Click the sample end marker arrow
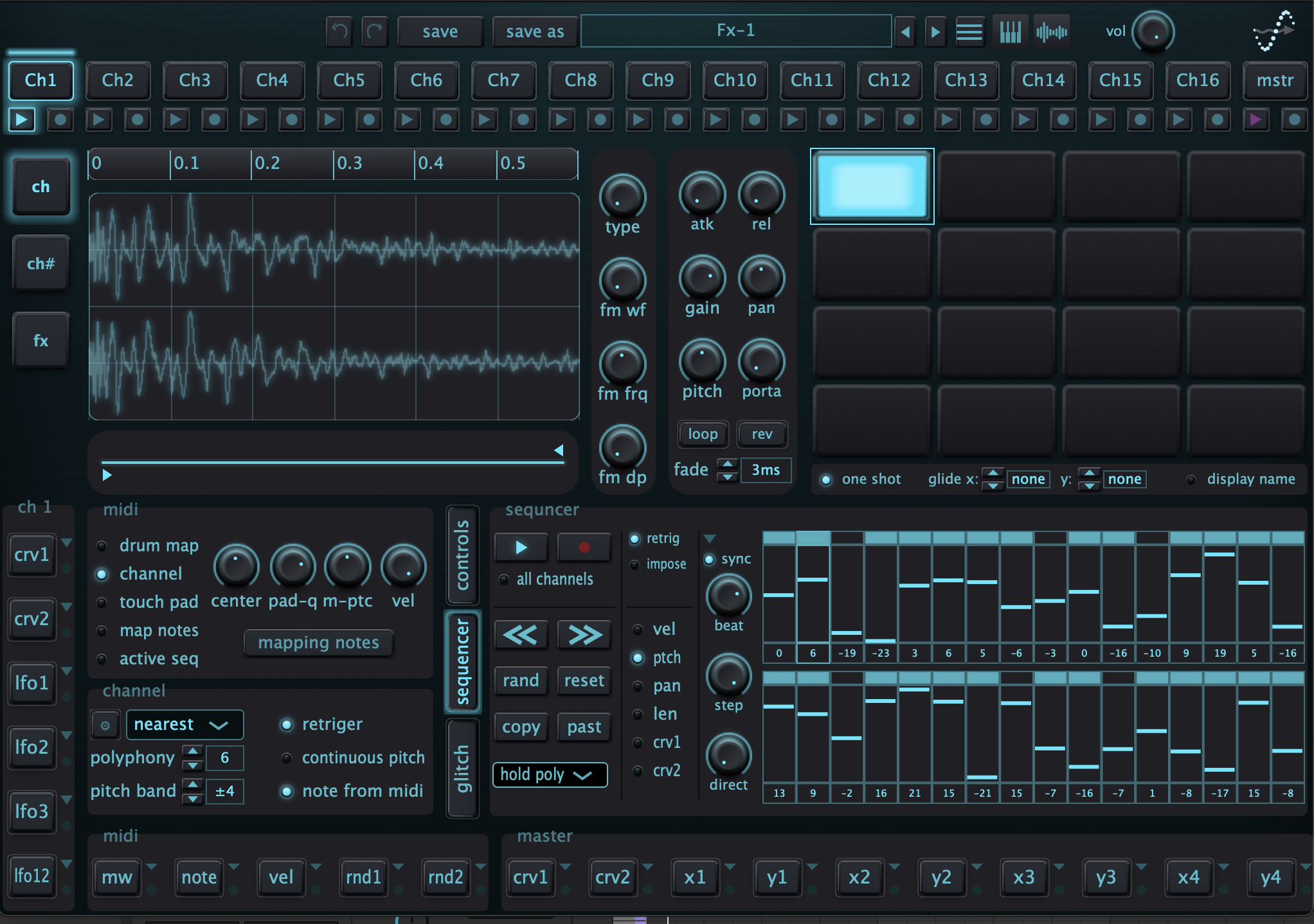The image size is (1314, 924). pyautogui.click(x=559, y=450)
